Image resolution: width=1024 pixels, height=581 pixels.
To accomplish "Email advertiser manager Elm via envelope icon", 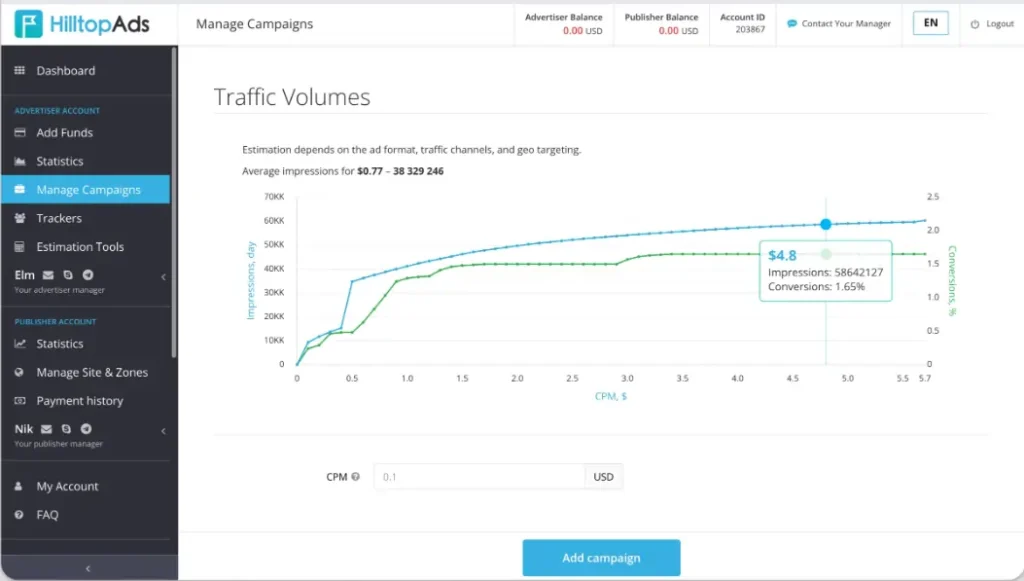I will [x=48, y=275].
